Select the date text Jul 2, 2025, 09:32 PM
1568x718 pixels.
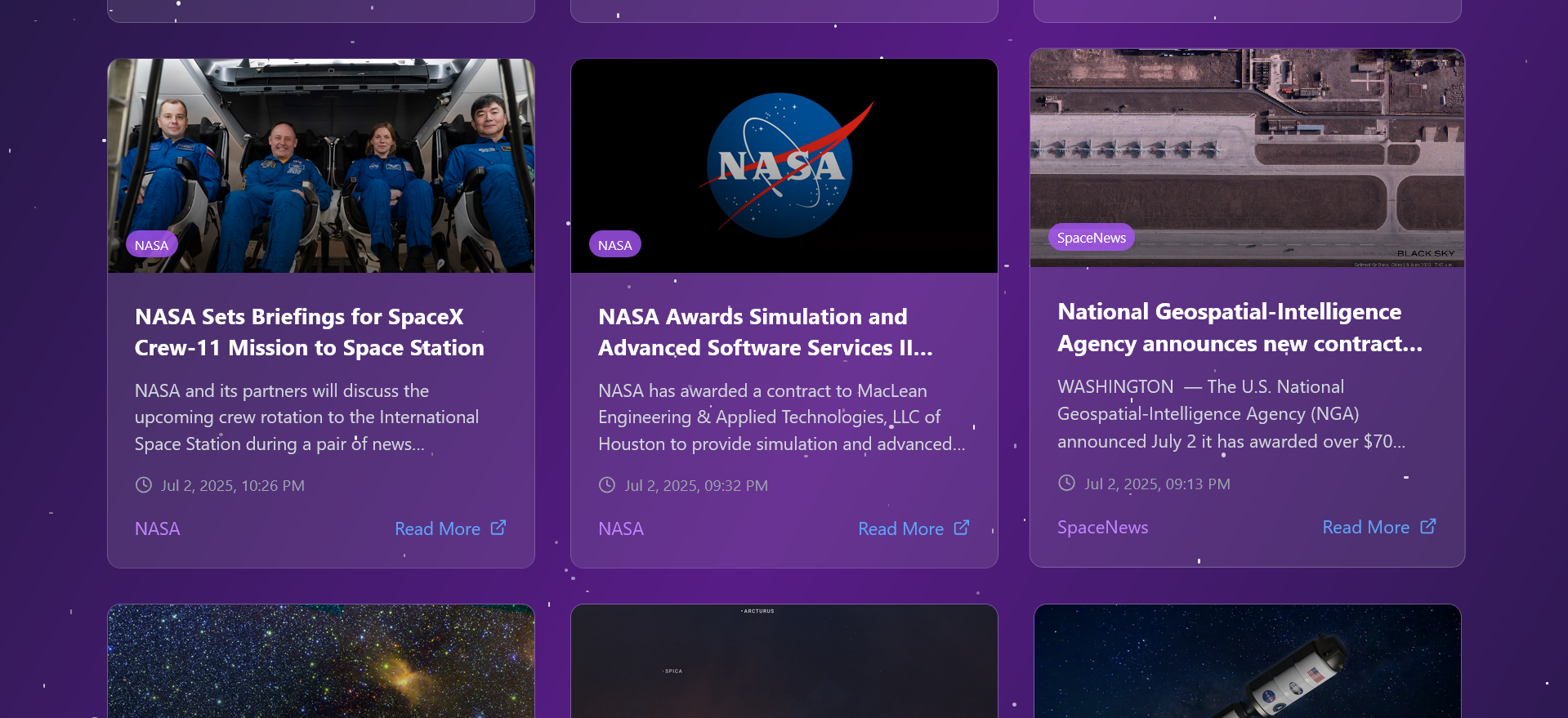pos(696,485)
